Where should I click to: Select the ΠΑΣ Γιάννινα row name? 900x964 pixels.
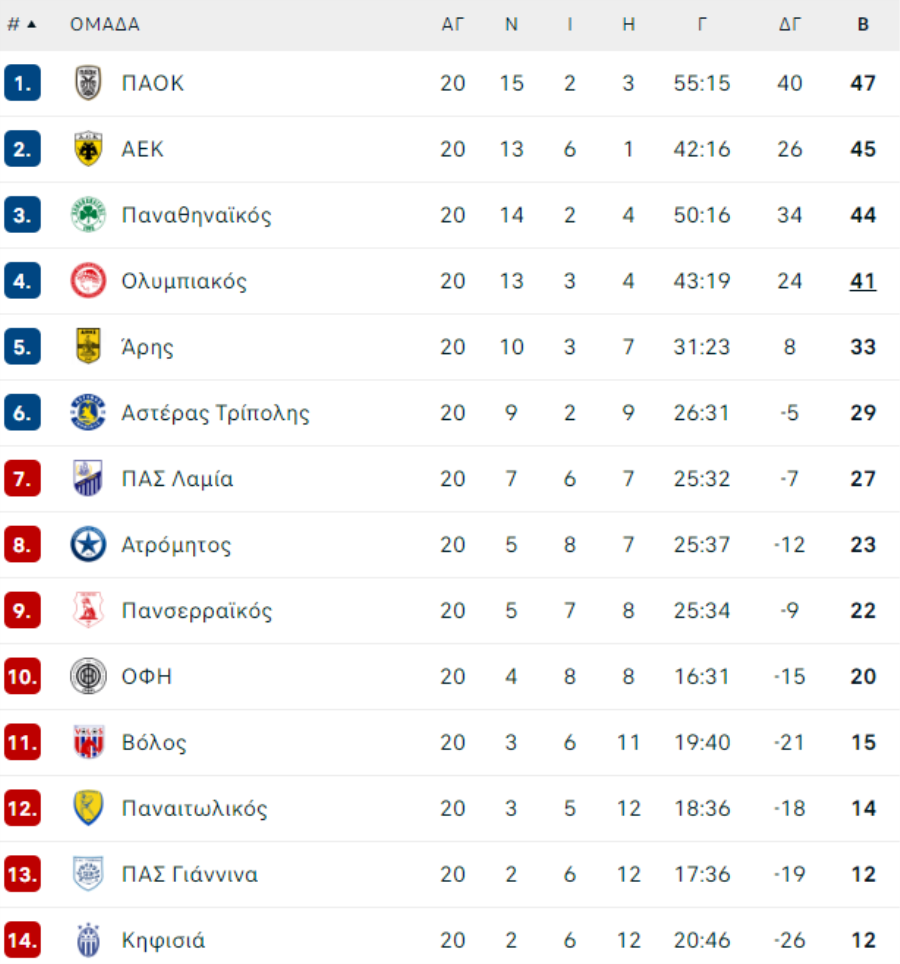point(189,874)
